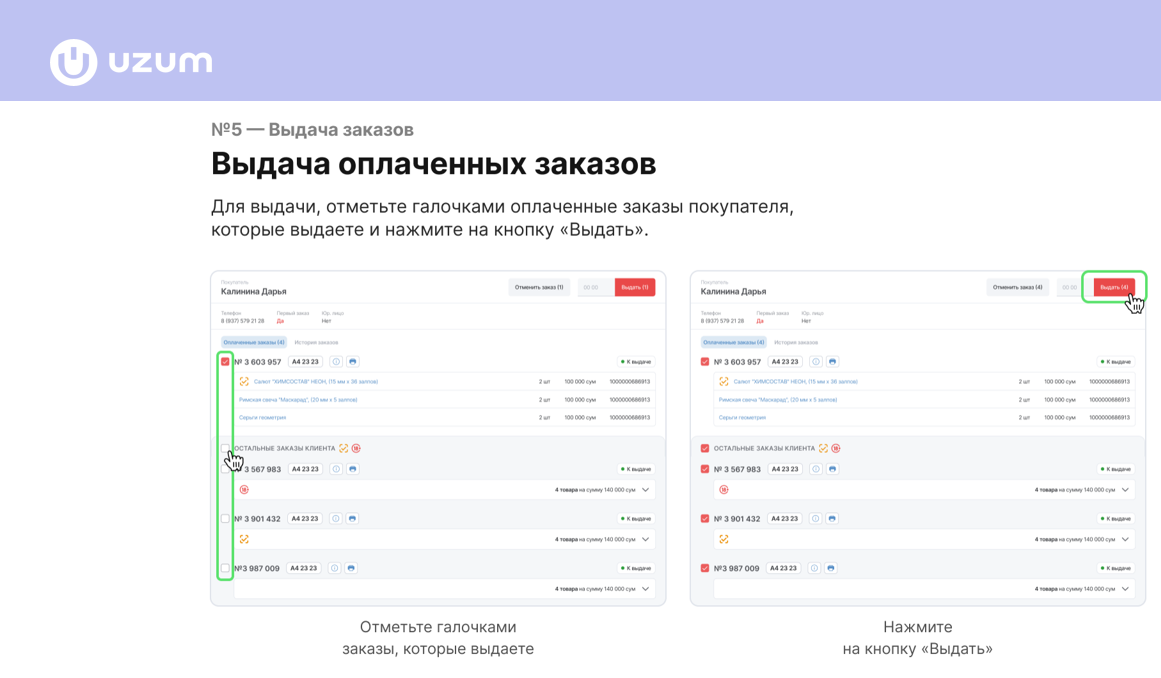Viewport: 1161px width, 678px height.
Task: Uncheck ОСТАЛЬНЫЕ ЗАКАЗЫ КЛИЕНТА box in right screenshot
Action: (705, 449)
